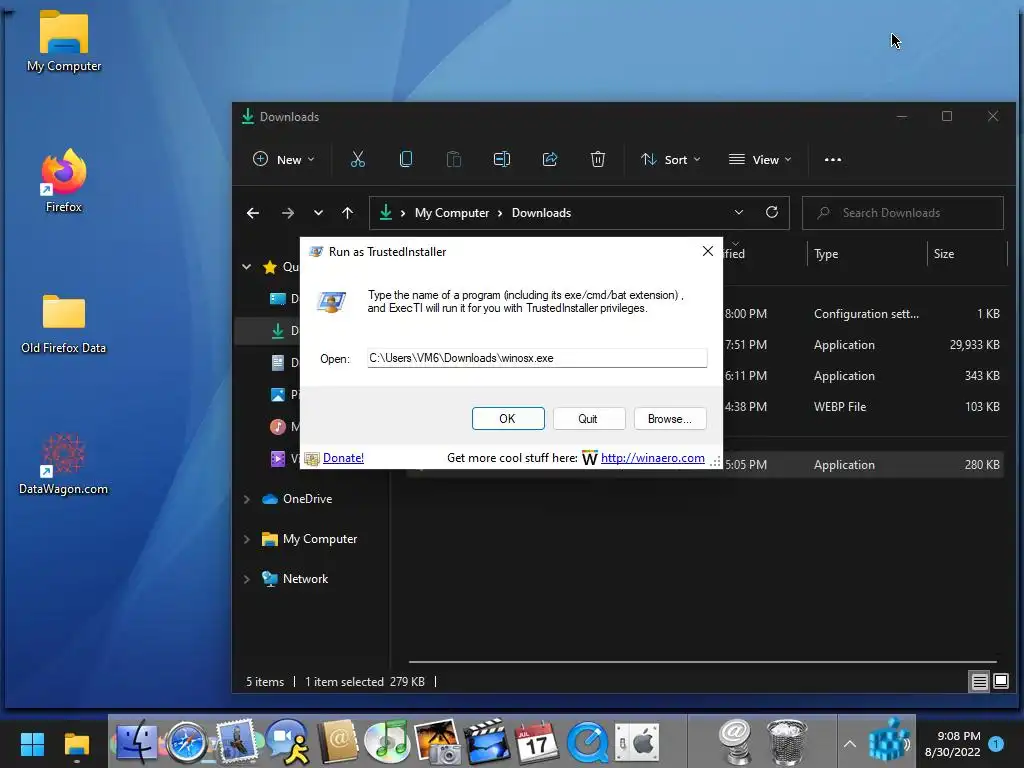Click the @ spring icon in the dock
Screen dimensions: 1024x768
[736, 742]
